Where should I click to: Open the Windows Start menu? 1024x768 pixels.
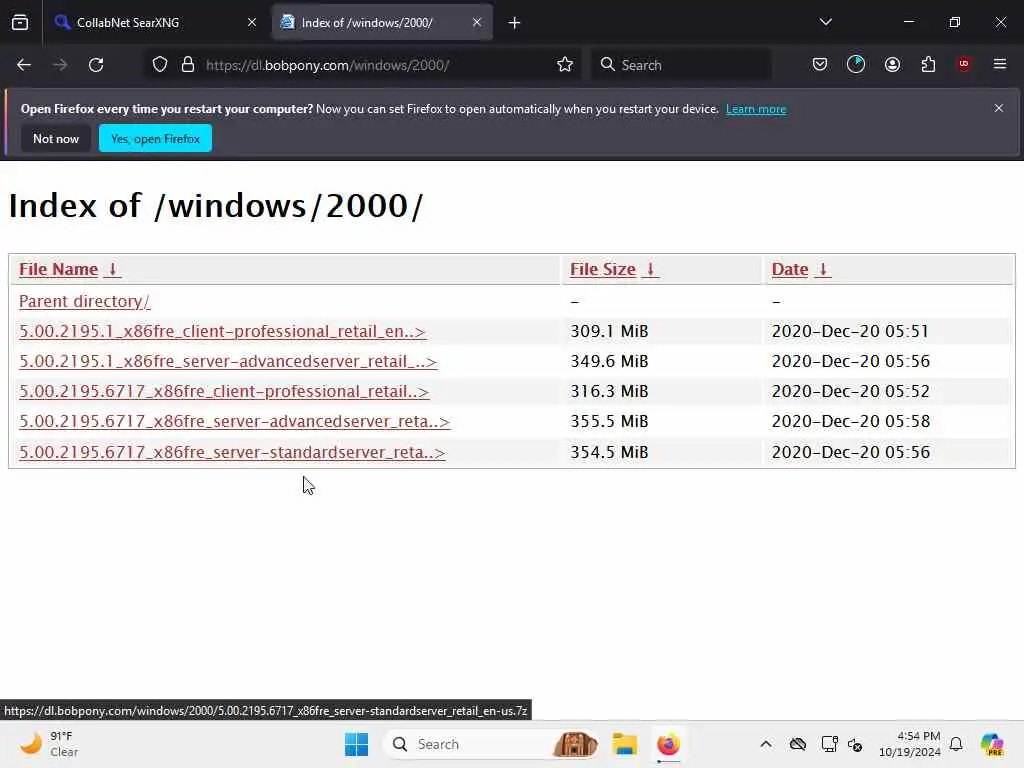pyautogui.click(x=357, y=744)
